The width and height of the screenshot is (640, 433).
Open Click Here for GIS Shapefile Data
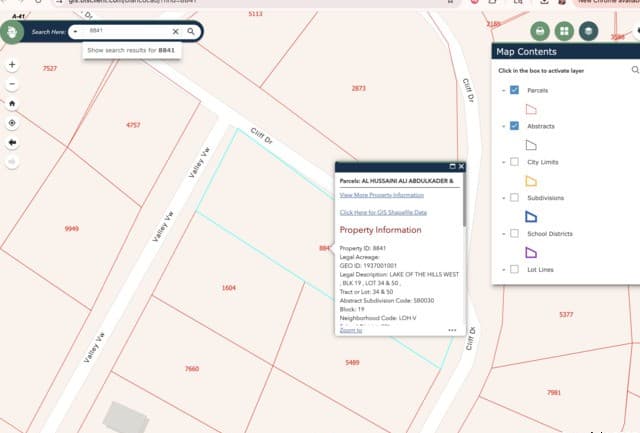click(383, 212)
